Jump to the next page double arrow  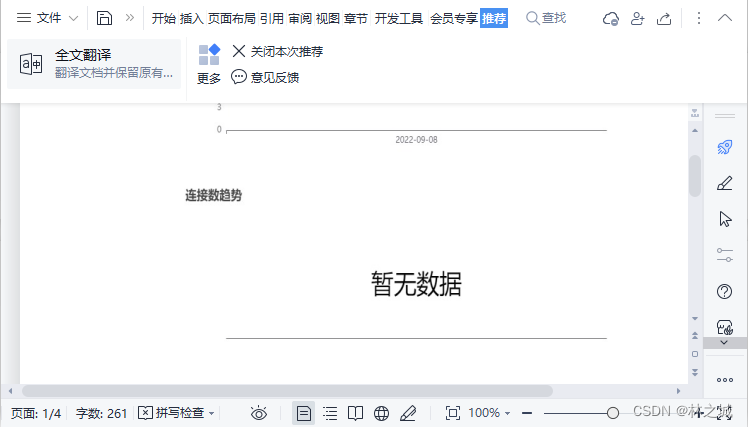(x=695, y=372)
